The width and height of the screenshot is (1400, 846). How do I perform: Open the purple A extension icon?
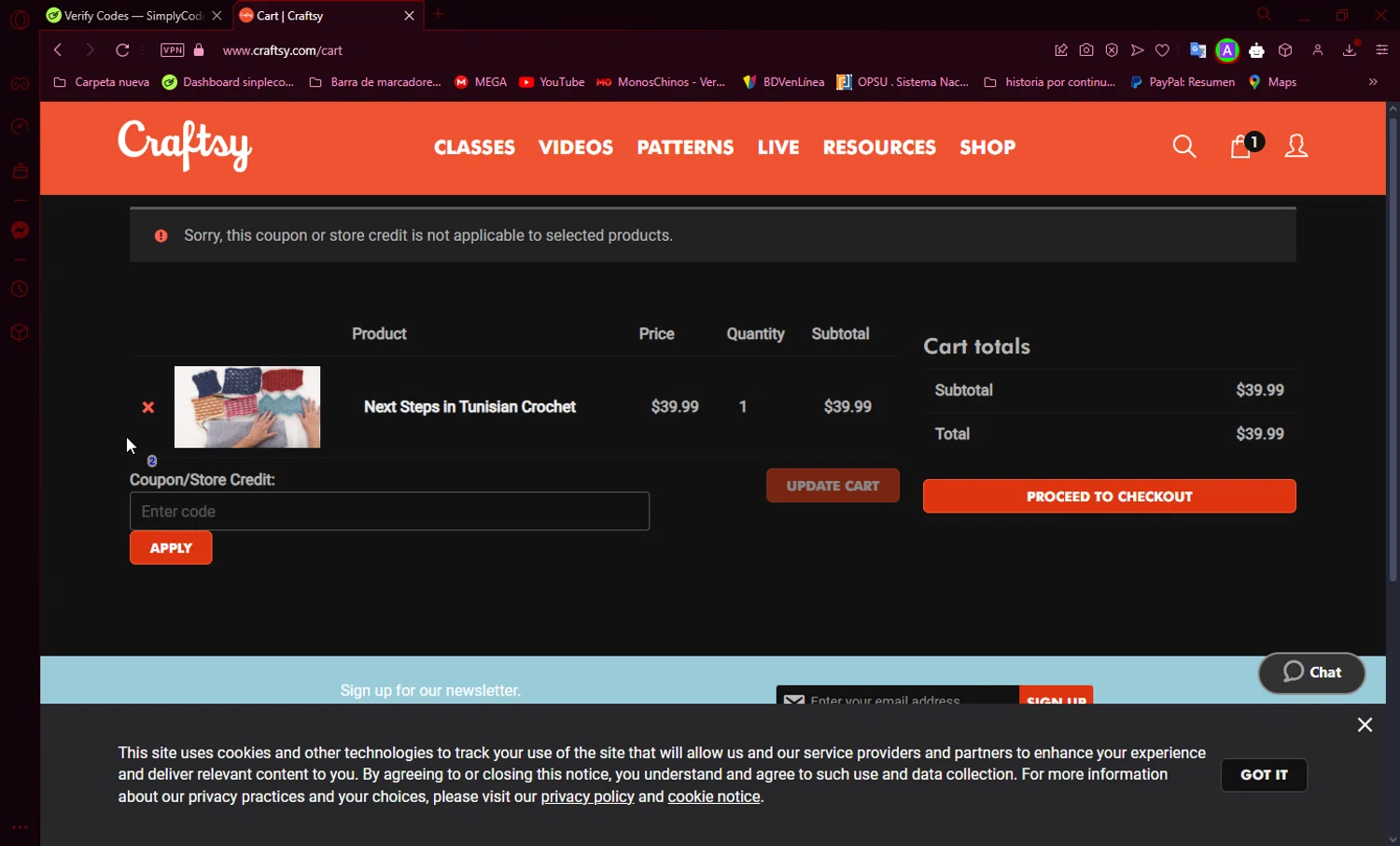tap(1227, 50)
